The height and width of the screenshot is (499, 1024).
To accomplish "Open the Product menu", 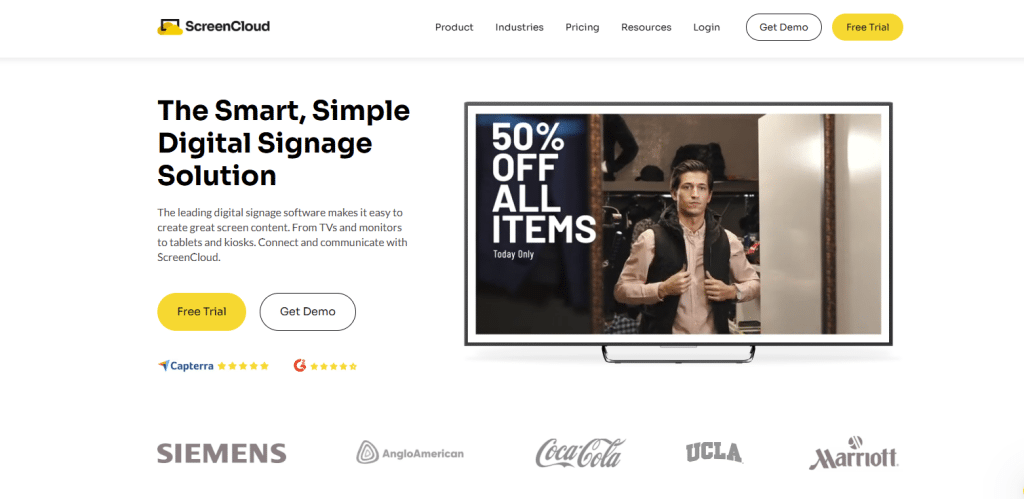I will (x=454, y=27).
